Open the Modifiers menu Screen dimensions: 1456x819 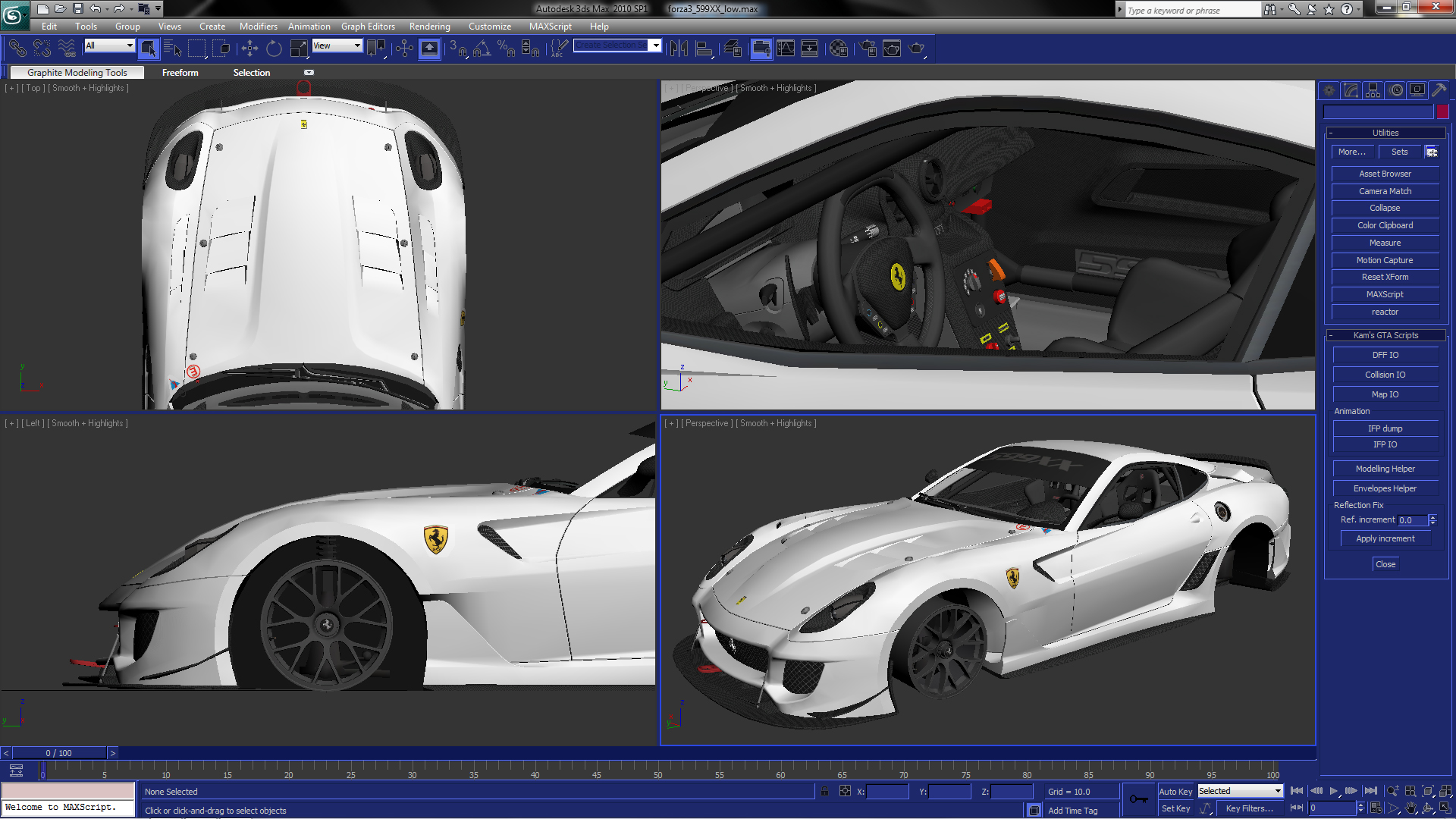(x=258, y=27)
